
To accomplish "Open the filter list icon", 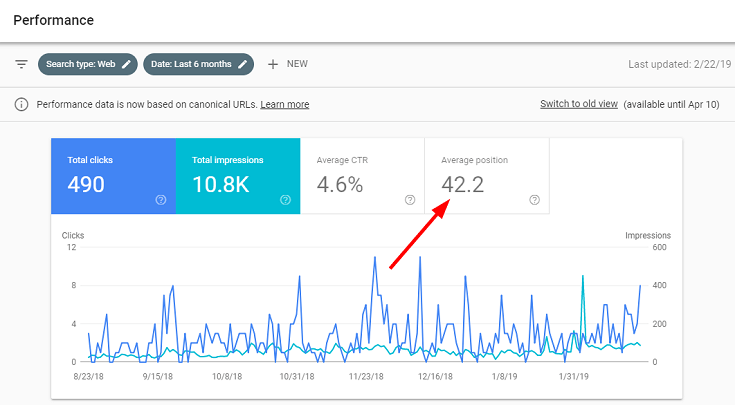I will (21, 64).
